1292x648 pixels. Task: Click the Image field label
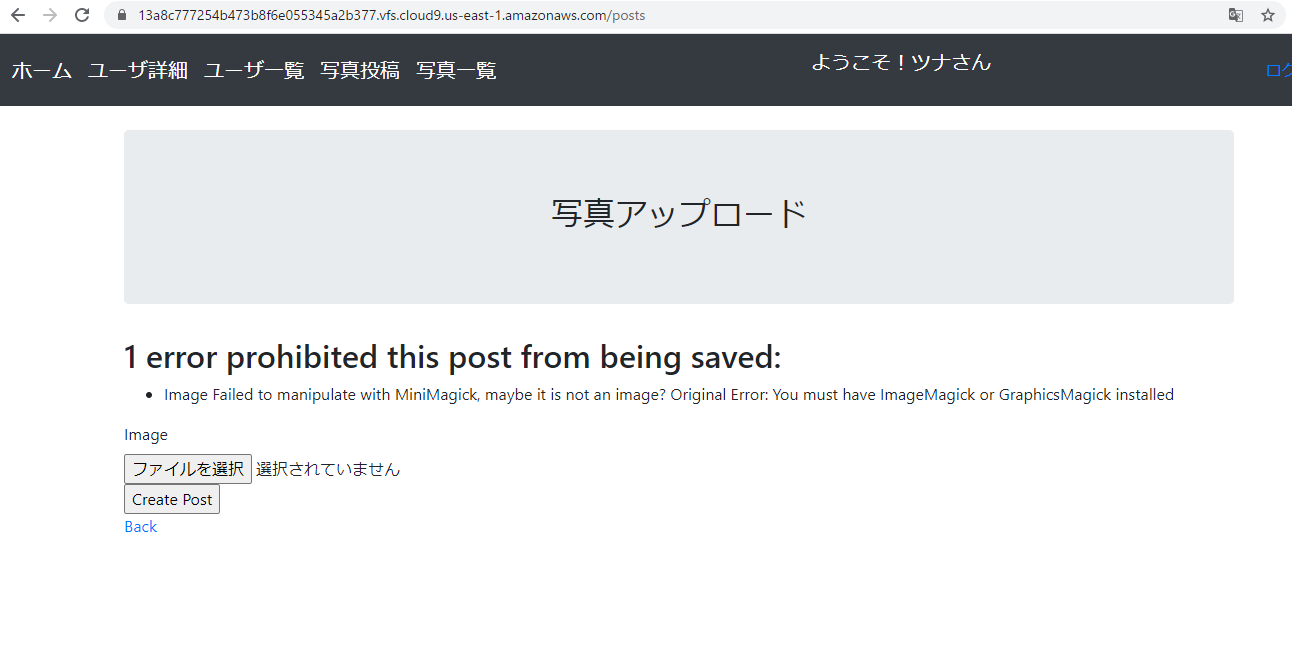(145, 434)
